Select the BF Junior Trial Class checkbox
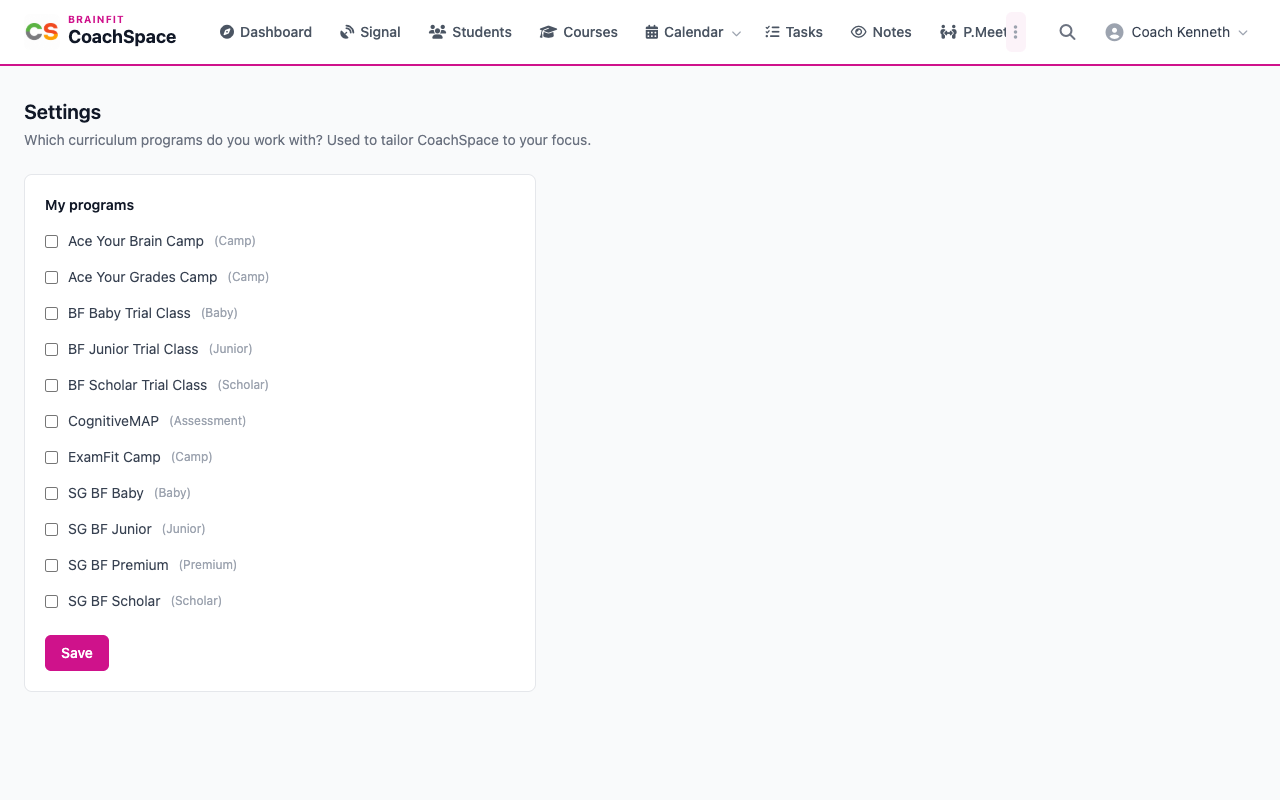This screenshot has width=1280, height=800. pyautogui.click(x=52, y=349)
